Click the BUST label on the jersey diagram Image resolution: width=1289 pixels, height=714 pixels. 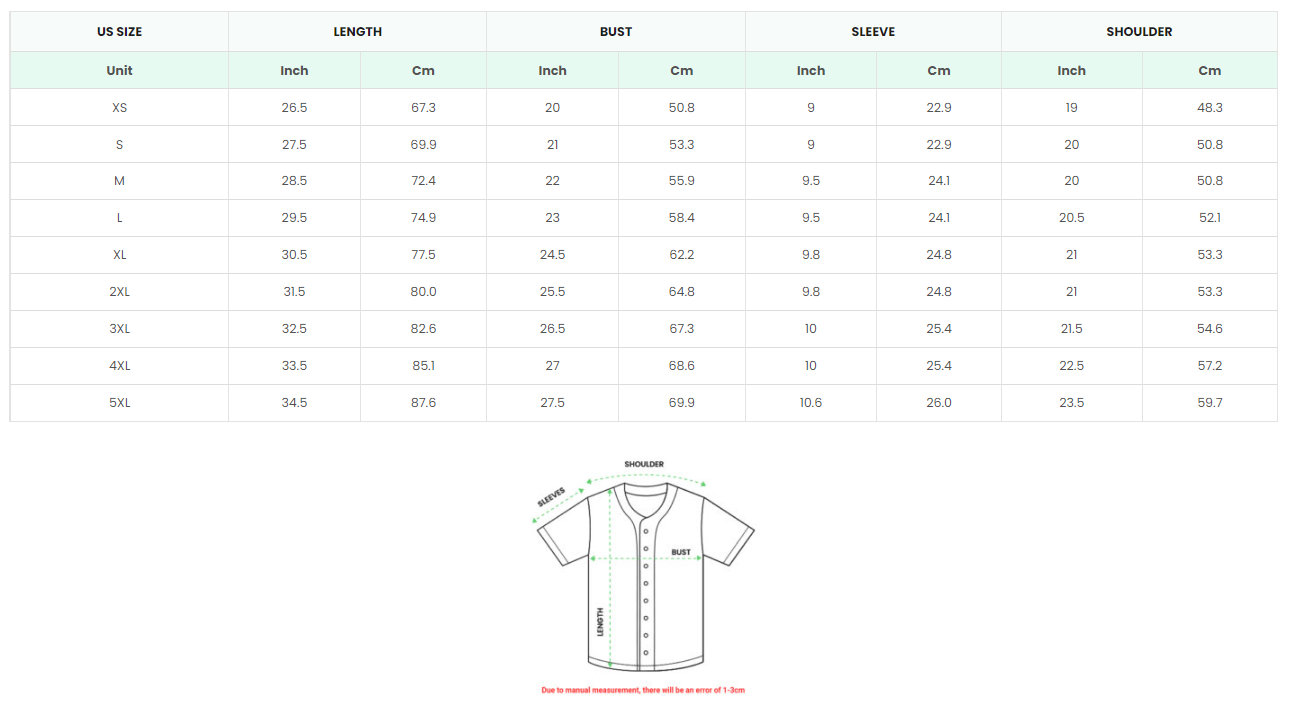pos(681,552)
